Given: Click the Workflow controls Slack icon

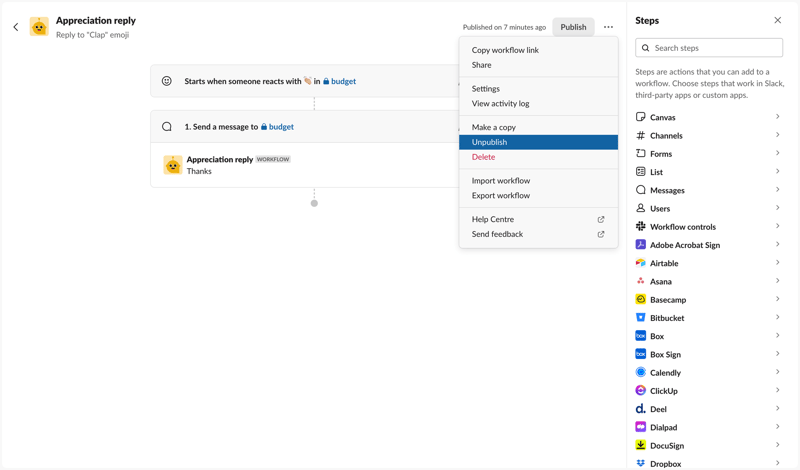Looking at the screenshot, I should [x=640, y=227].
